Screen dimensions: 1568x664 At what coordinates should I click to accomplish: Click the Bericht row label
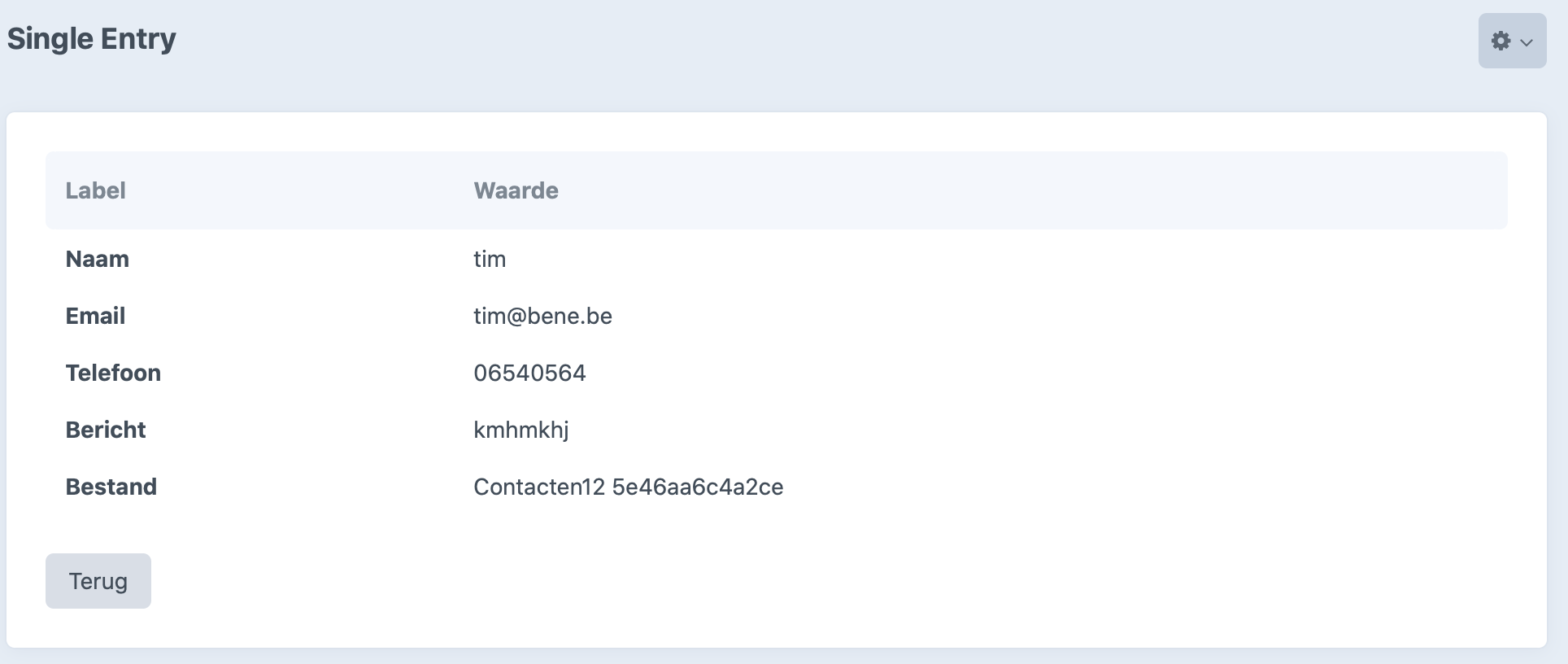coord(106,430)
